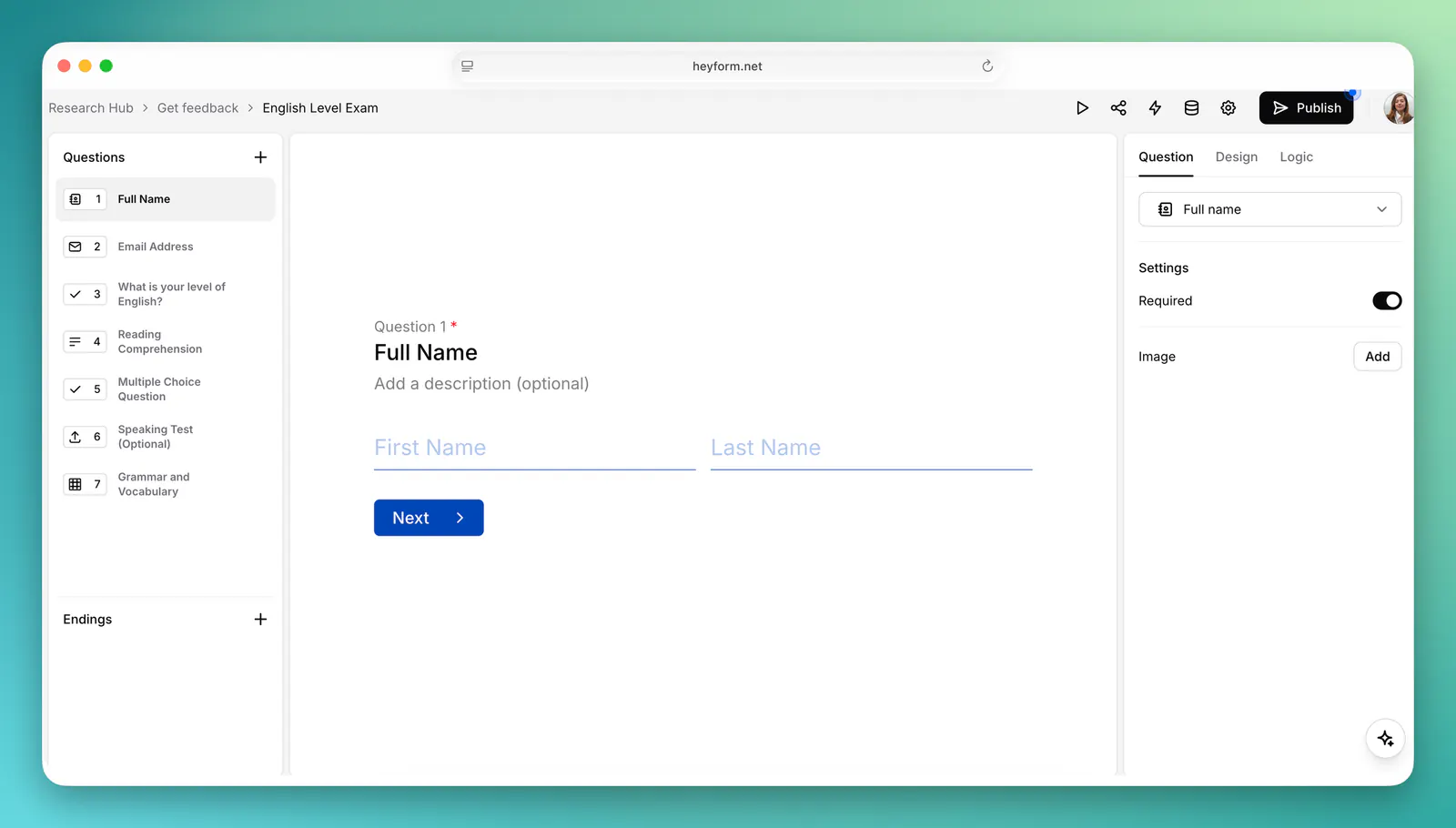Open the Results database icon
The width and height of the screenshot is (1456, 828).
[1191, 108]
